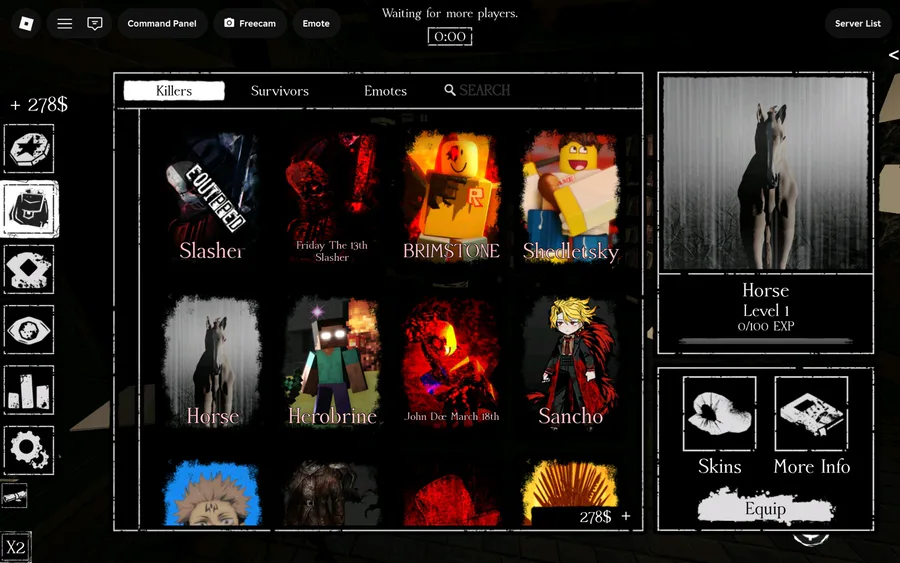Image resolution: width=900 pixels, height=563 pixels.
Task: Click the + 278$ balance at top left
Action: point(39,104)
